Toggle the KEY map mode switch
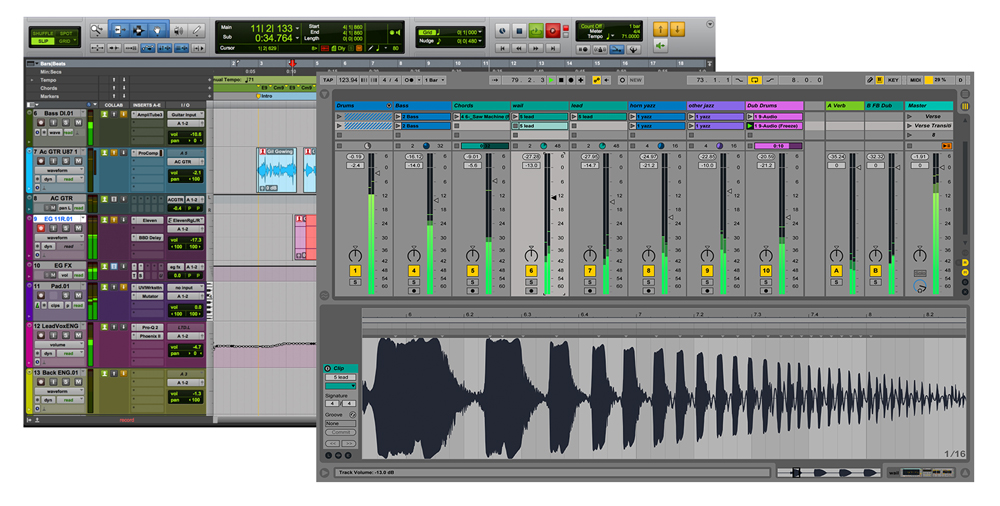This screenshot has height=506, width=1000. pos(893,80)
